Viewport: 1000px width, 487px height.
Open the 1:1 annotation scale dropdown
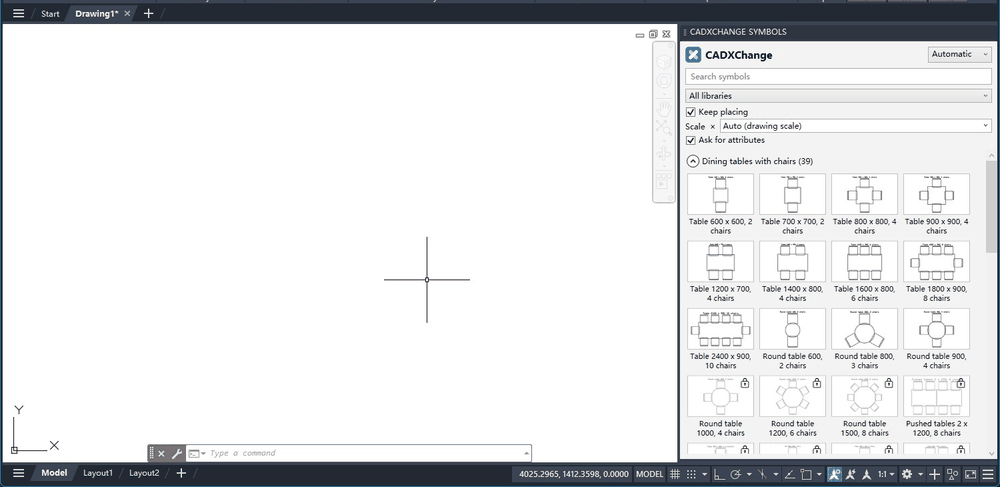pos(886,474)
